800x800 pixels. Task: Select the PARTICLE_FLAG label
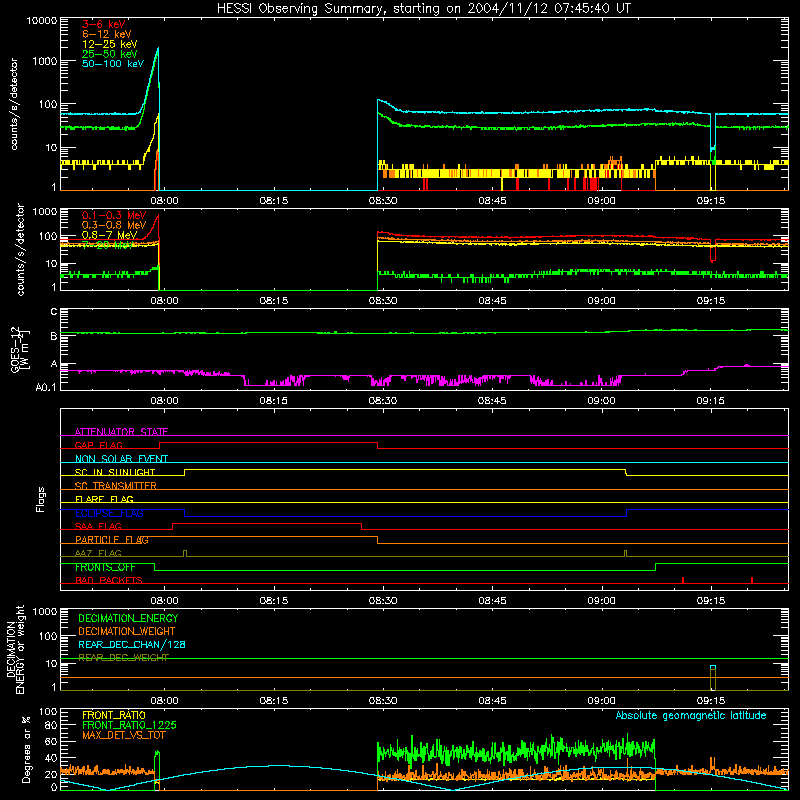coord(112,540)
